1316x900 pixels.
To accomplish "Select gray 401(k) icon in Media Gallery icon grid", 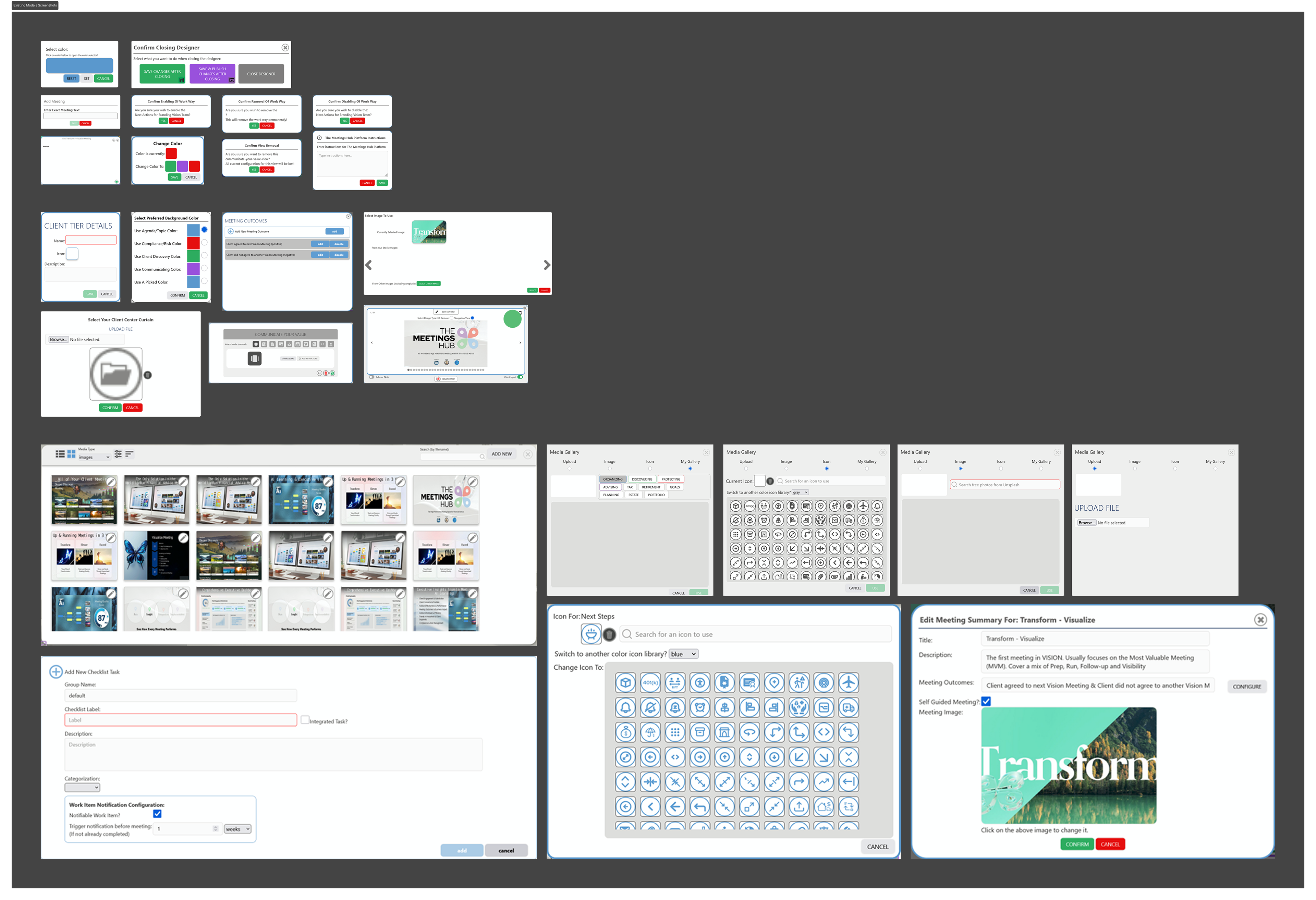I will click(749, 506).
